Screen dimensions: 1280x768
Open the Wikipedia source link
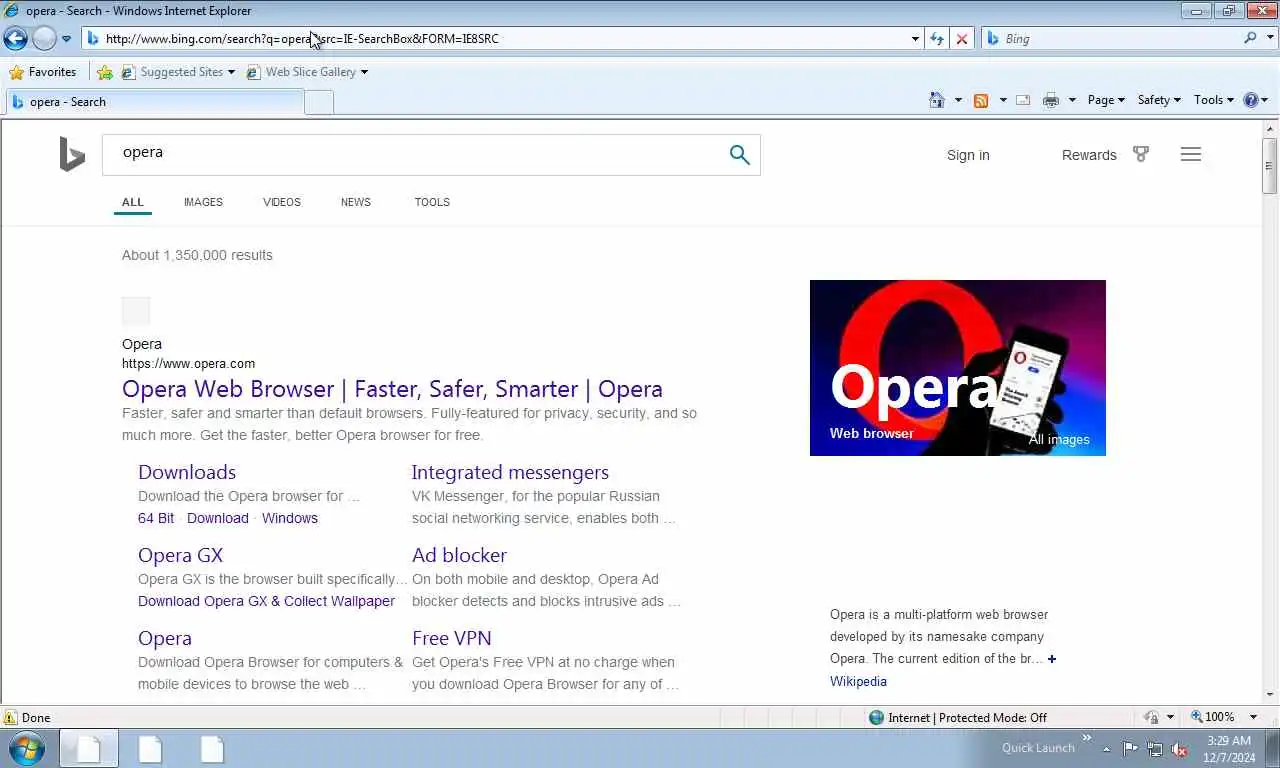(x=858, y=681)
